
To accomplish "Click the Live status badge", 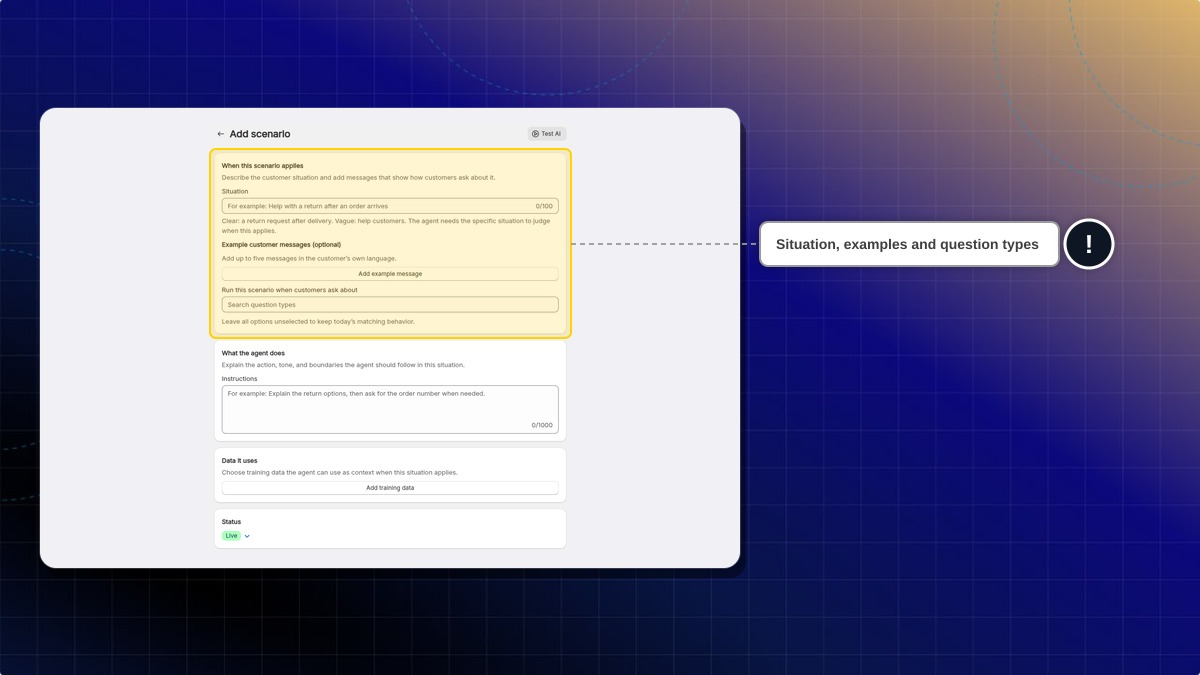I will (232, 536).
